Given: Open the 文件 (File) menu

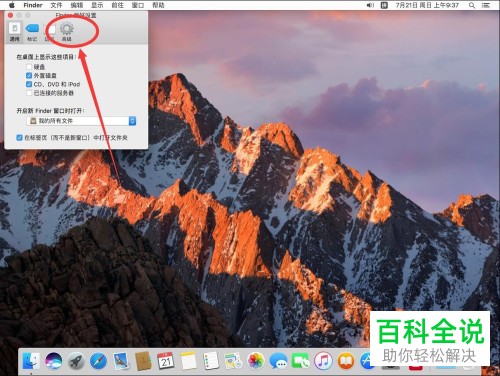Looking at the screenshot, I should point(56,5).
